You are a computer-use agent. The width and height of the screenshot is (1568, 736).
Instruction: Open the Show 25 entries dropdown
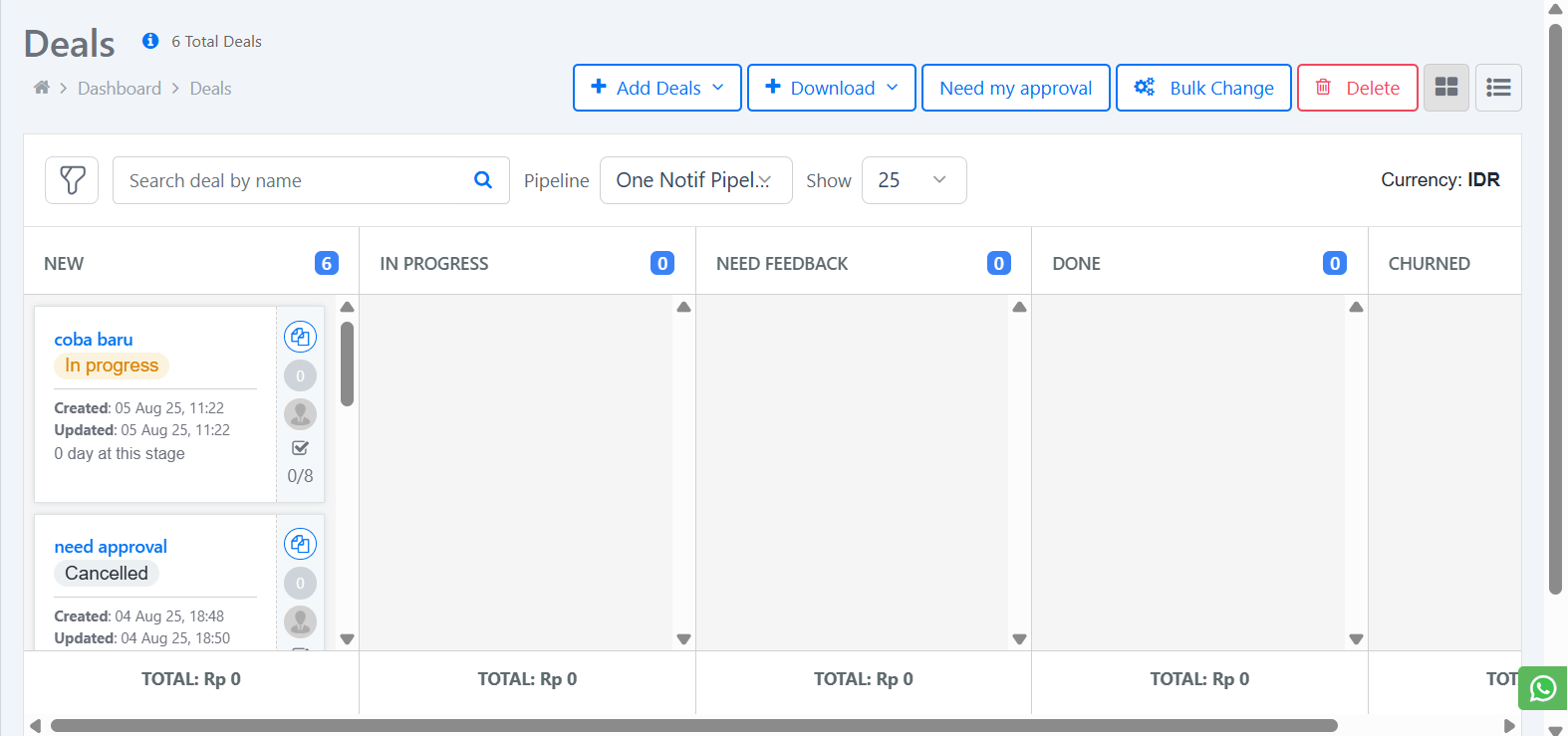tap(914, 180)
